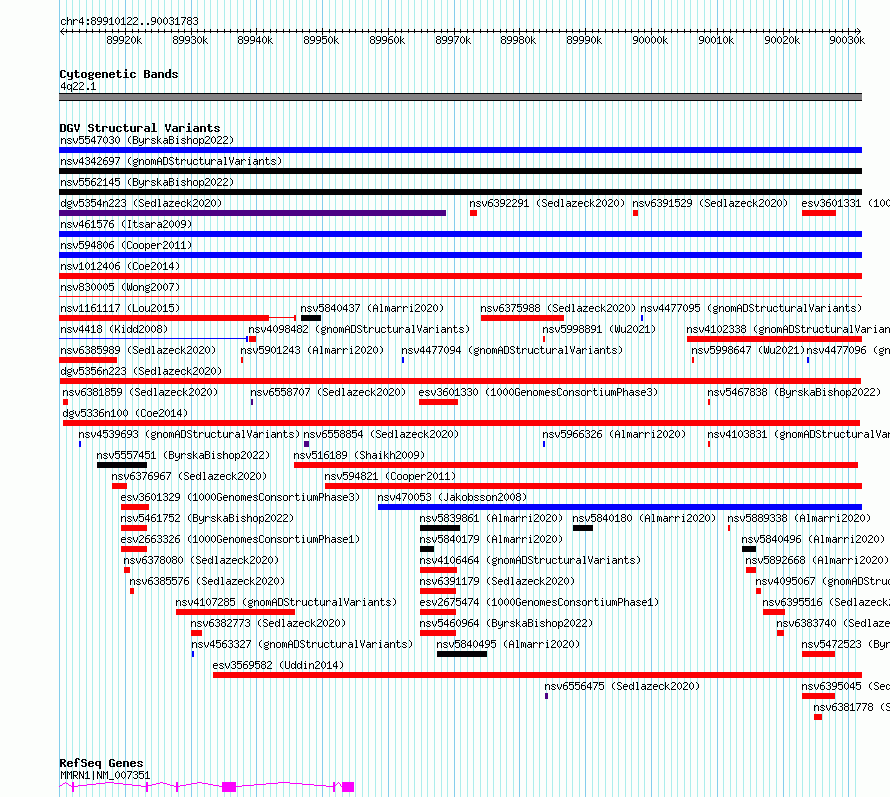
Task: Select the nsv594821 (Cooper2011) label
Action: pos(390,476)
